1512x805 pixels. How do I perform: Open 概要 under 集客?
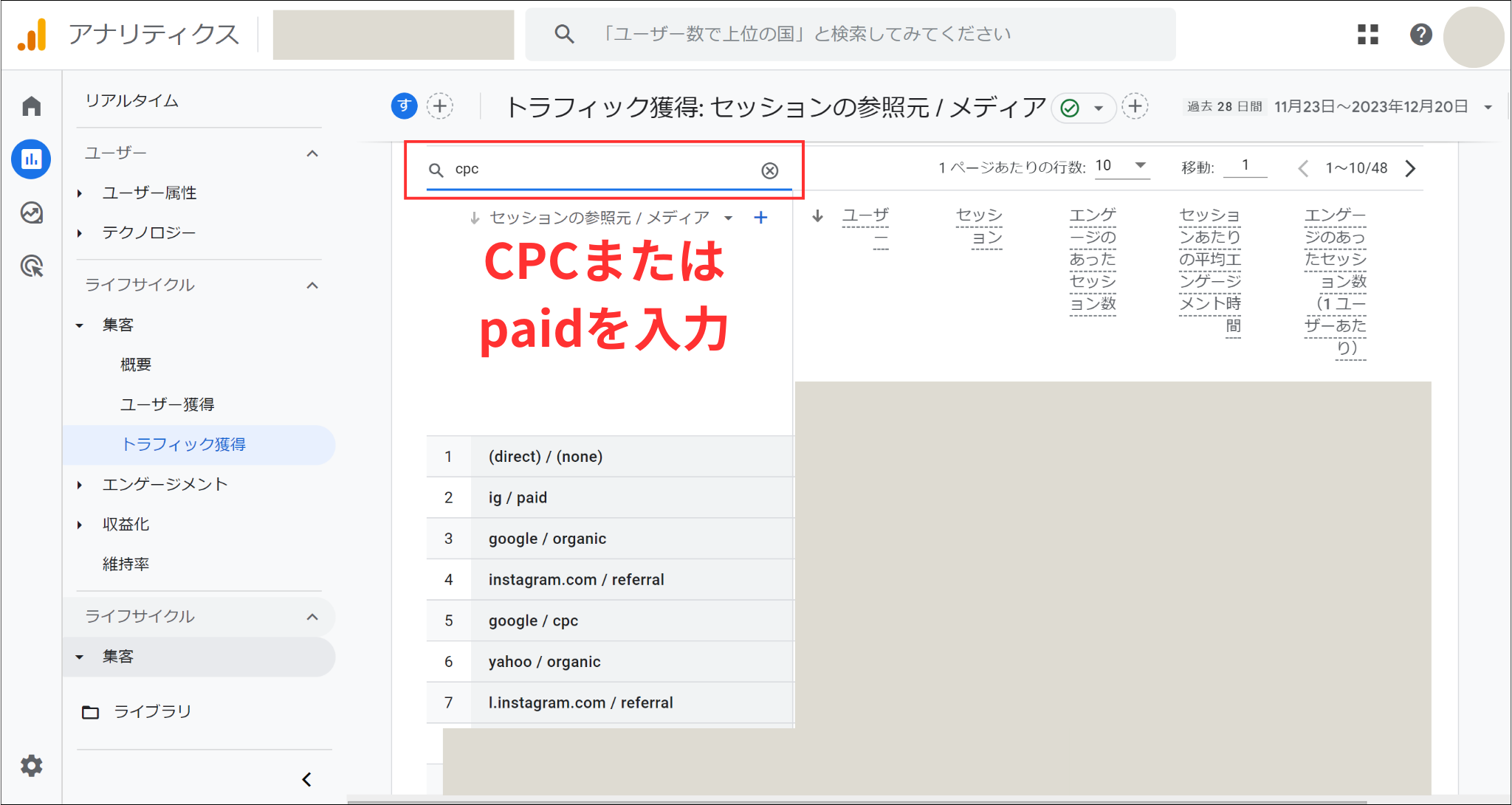click(x=136, y=365)
